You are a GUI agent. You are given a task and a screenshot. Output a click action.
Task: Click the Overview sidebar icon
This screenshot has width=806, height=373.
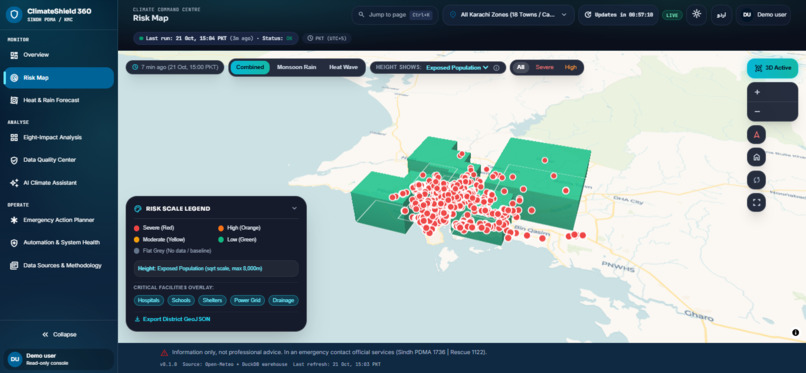click(14, 55)
